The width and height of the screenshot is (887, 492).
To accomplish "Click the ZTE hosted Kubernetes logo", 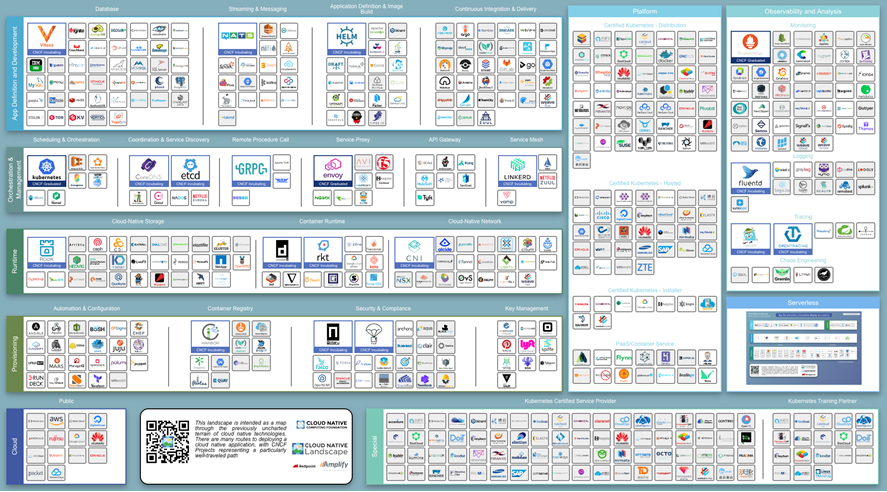I will pos(644,267).
